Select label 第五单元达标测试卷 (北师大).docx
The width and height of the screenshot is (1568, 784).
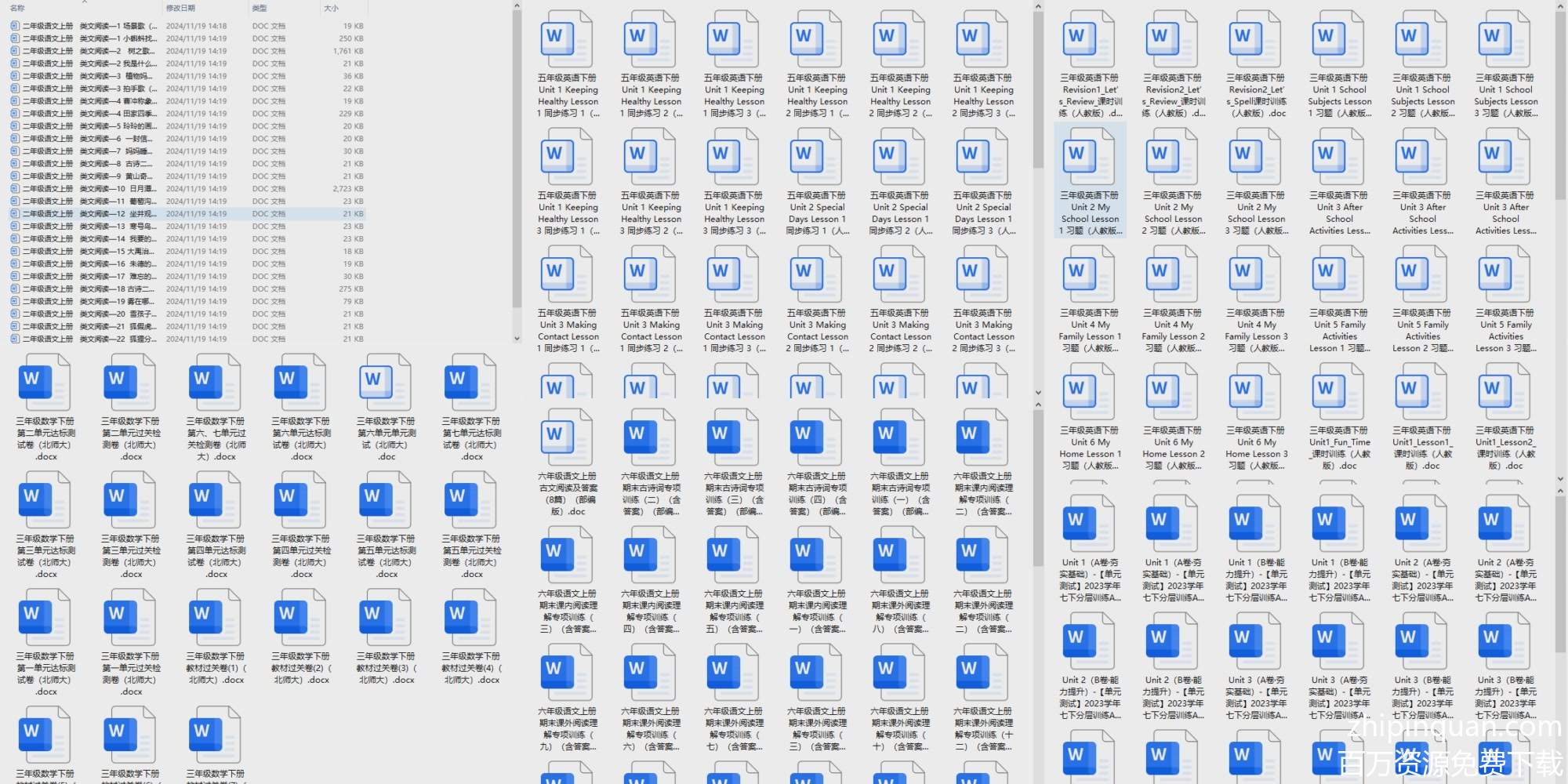[x=387, y=557]
